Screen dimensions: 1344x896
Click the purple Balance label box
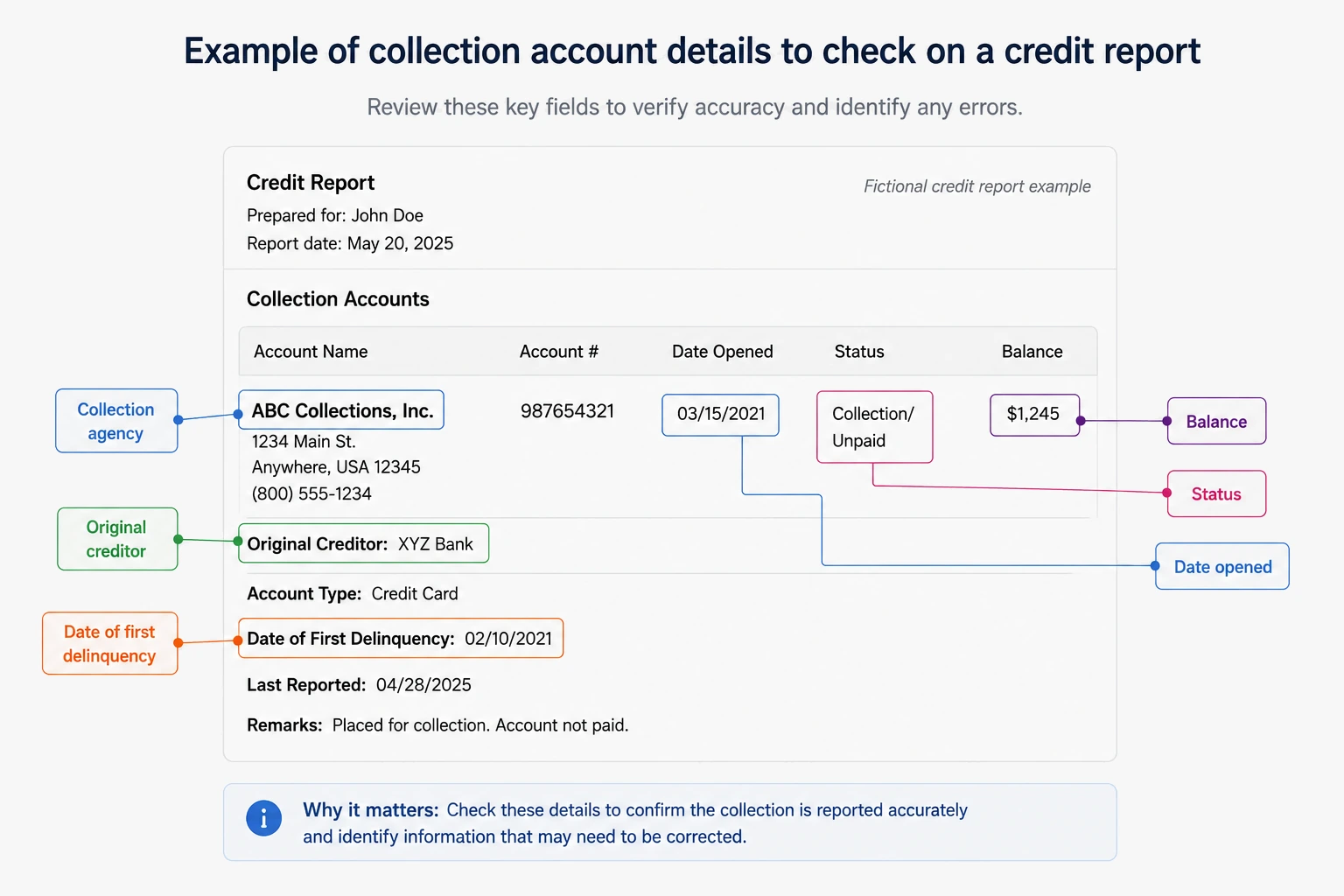pyautogui.click(x=1216, y=421)
